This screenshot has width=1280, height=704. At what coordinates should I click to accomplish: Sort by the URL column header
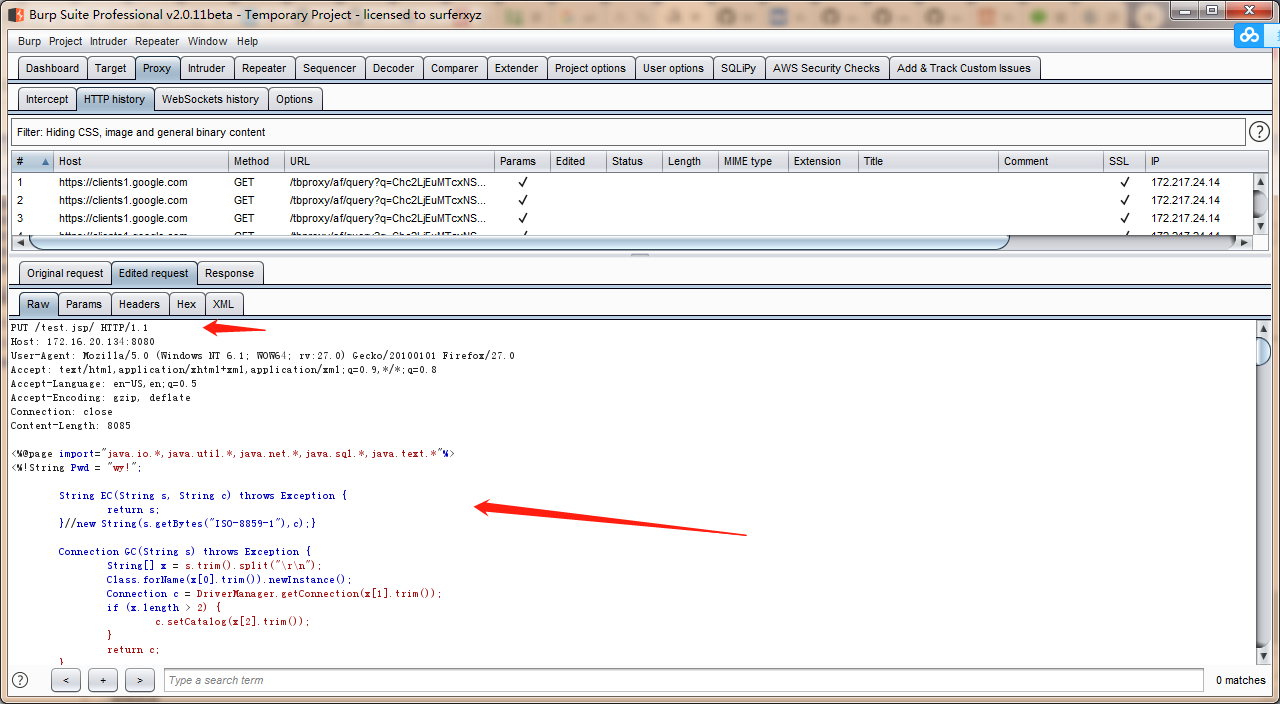point(390,161)
